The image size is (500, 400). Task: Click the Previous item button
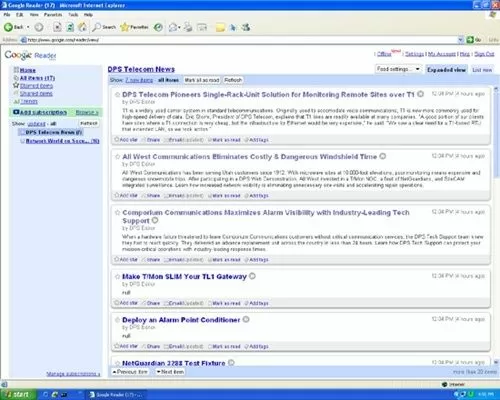pos(130,372)
